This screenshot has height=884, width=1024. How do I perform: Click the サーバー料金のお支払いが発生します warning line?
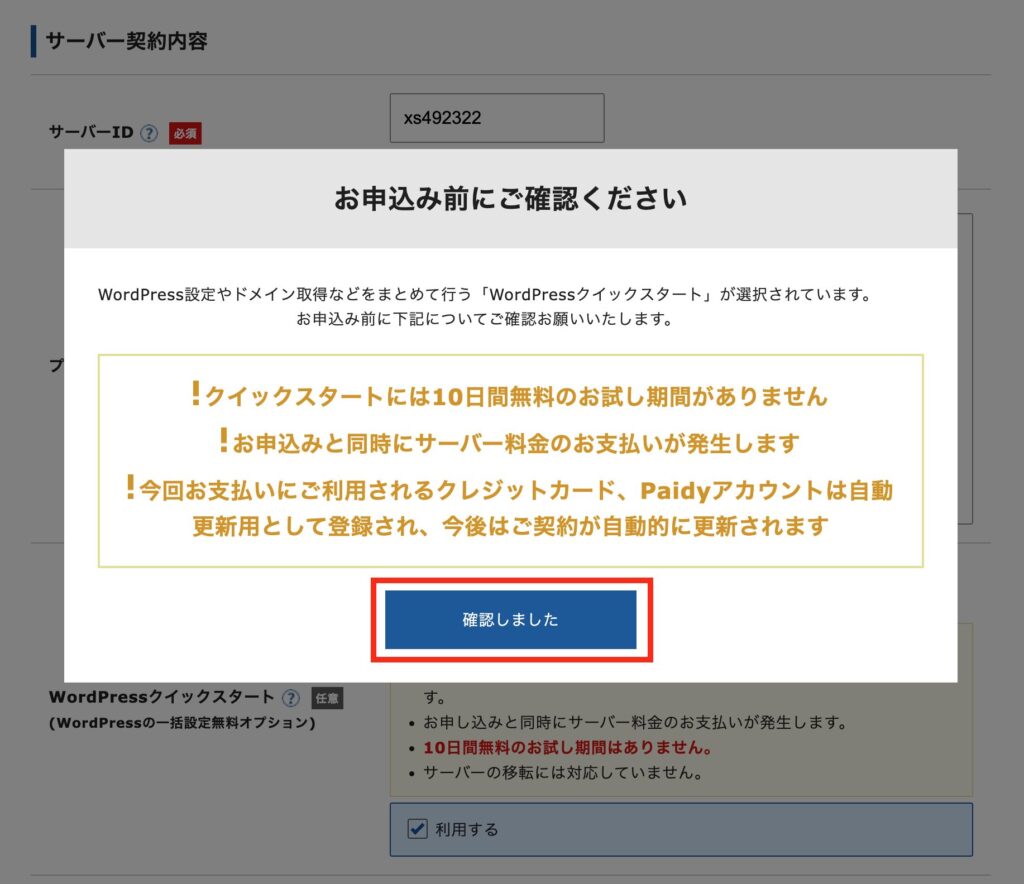(x=510, y=443)
